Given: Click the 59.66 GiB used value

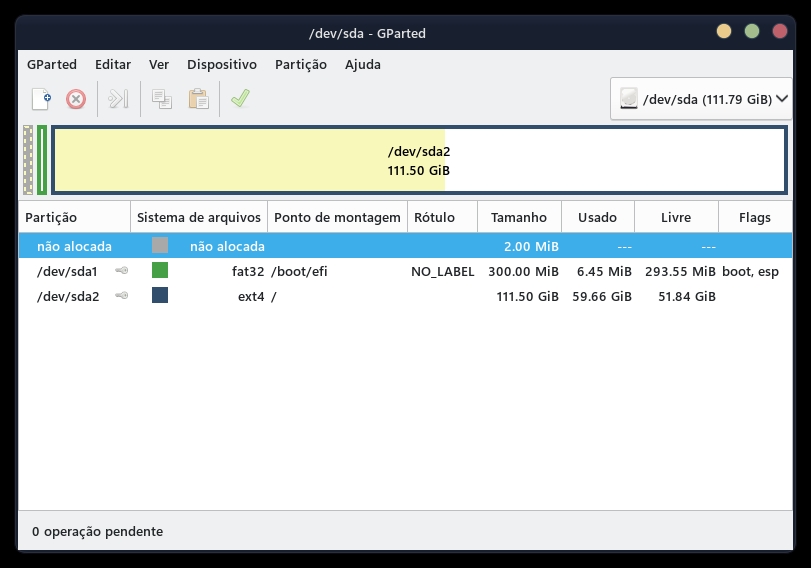Looking at the screenshot, I should (602, 296).
